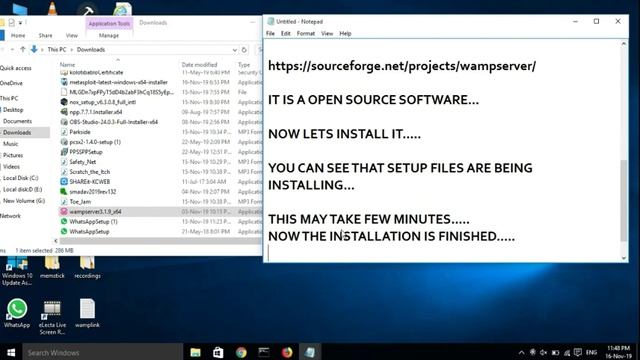
Task: Click the Notepad vertical scrollbar thumb
Action: point(624,200)
